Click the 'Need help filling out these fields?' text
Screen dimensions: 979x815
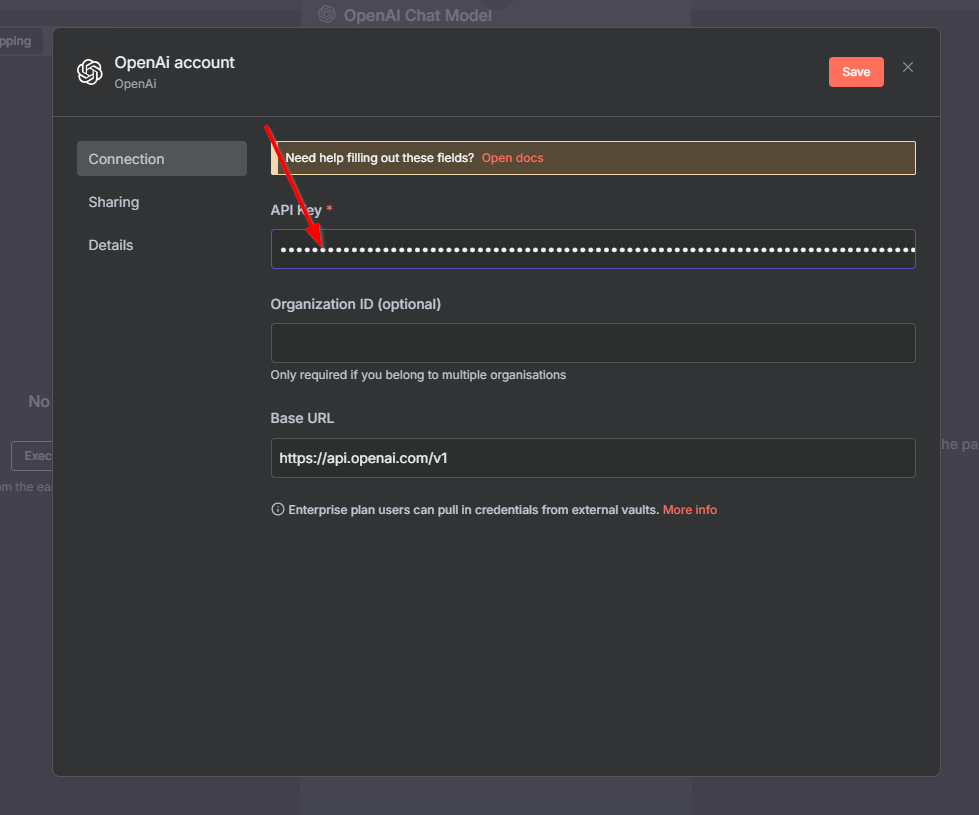[380, 158]
